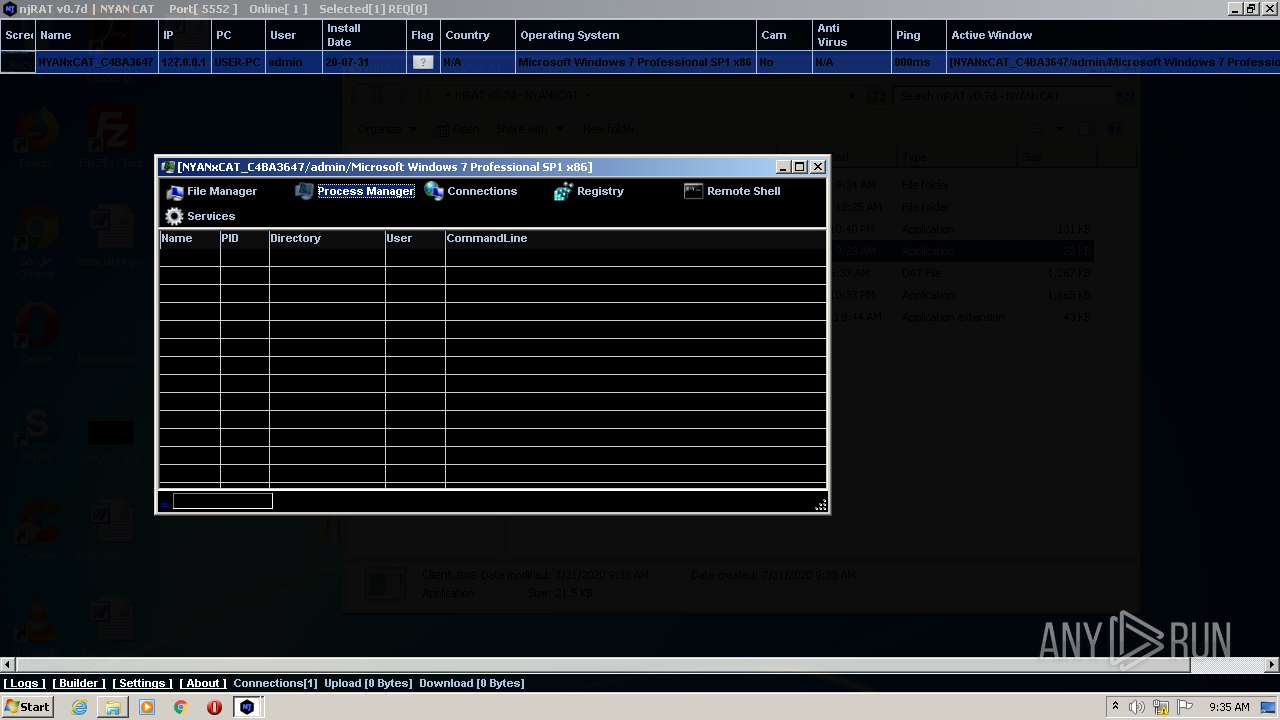Click the search field at process window bottom
This screenshot has height=720, width=1280.
click(222, 501)
